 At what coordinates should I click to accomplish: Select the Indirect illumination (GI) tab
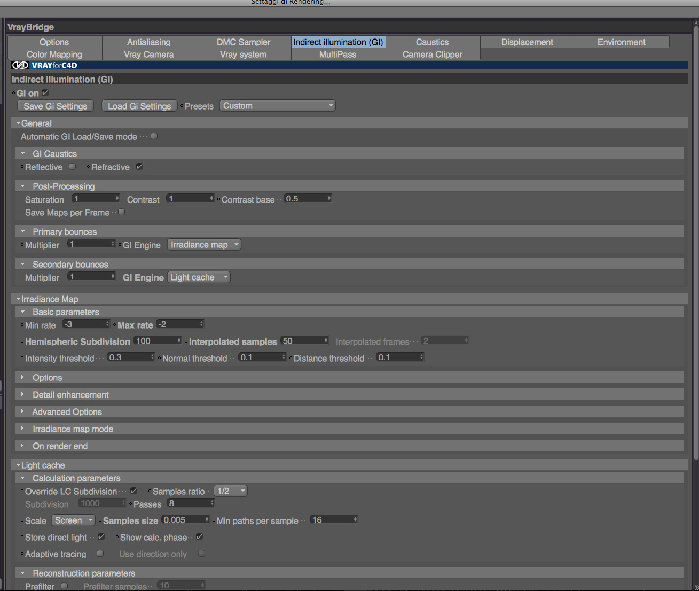[x=338, y=42]
